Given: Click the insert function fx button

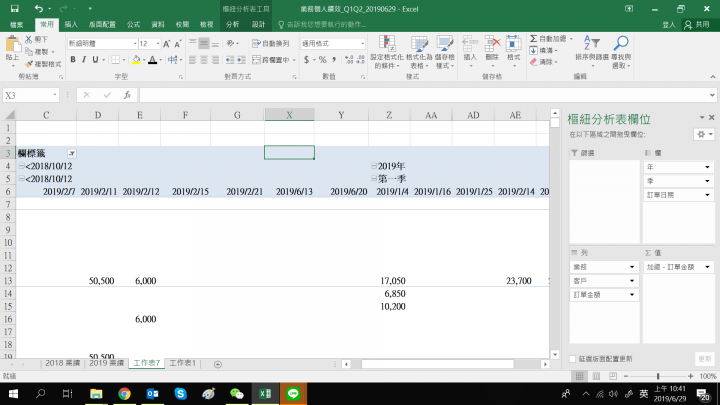Looking at the screenshot, I should click(127, 95).
